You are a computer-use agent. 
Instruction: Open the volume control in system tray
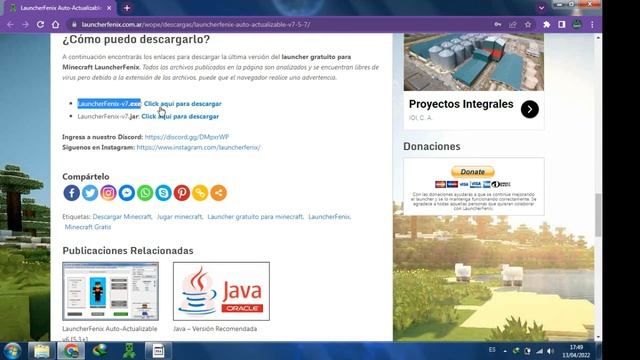tap(551, 351)
